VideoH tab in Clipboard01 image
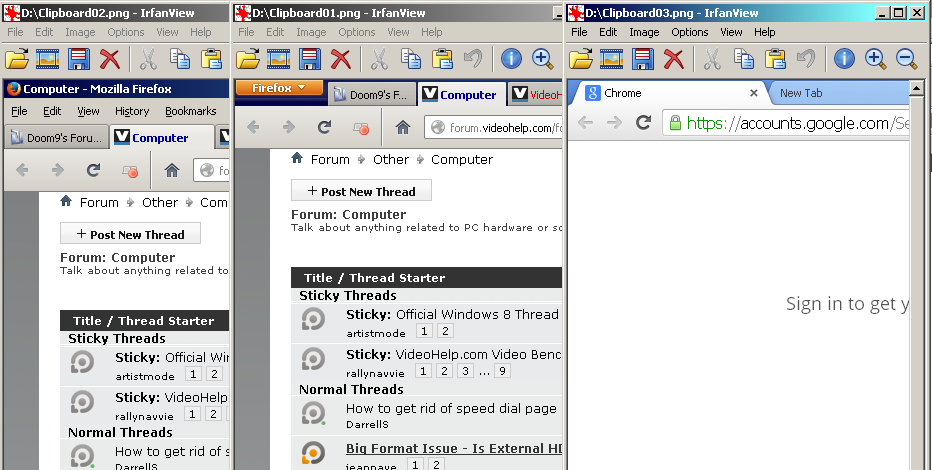This screenshot has width=932, height=470. tap(537, 94)
